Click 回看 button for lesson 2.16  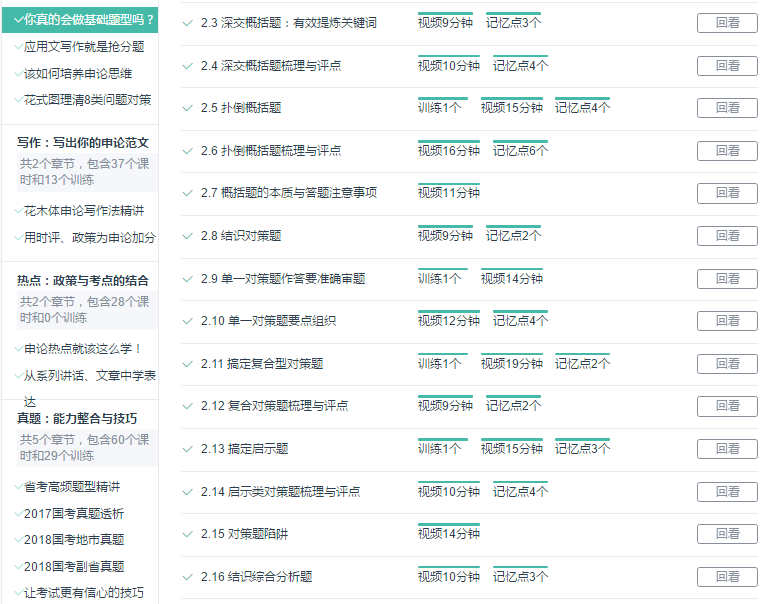tap(727, 577)
